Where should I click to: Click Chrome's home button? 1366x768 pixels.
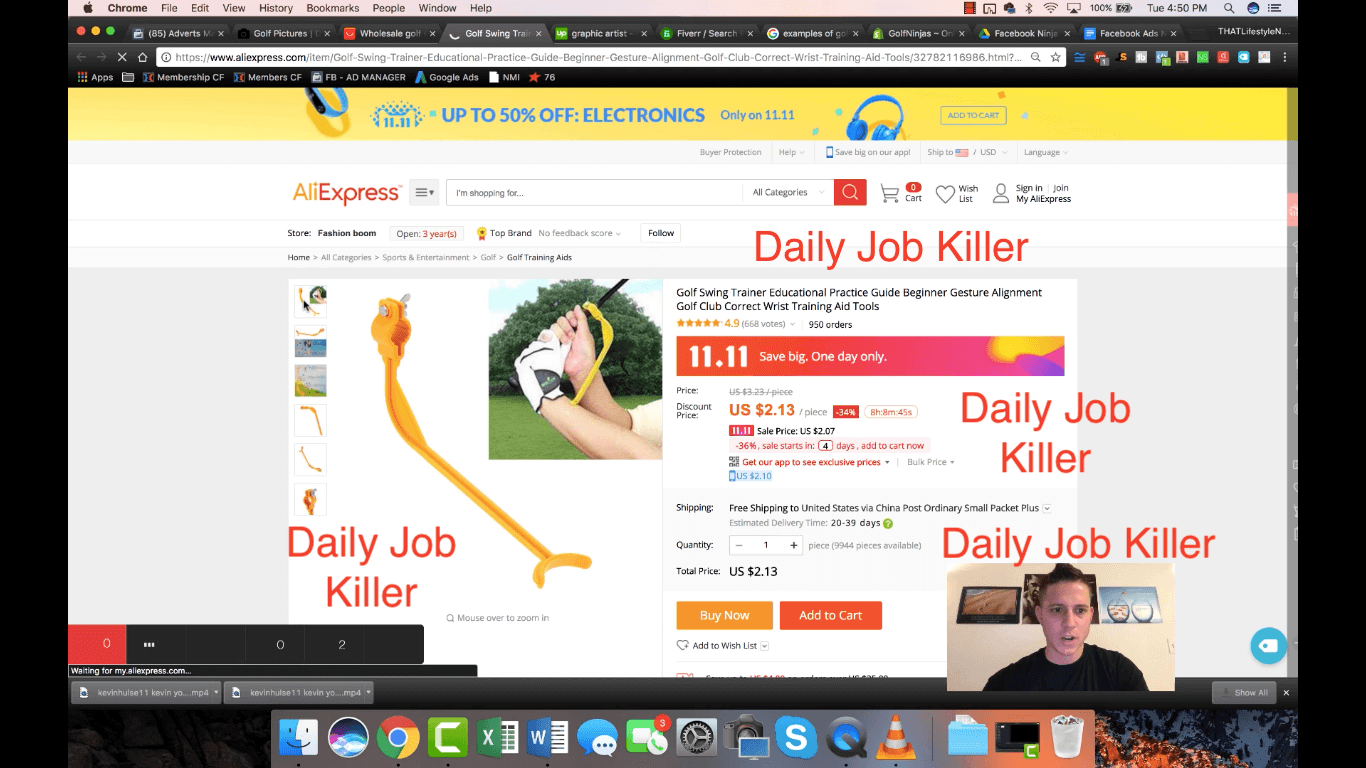(142, 57)
